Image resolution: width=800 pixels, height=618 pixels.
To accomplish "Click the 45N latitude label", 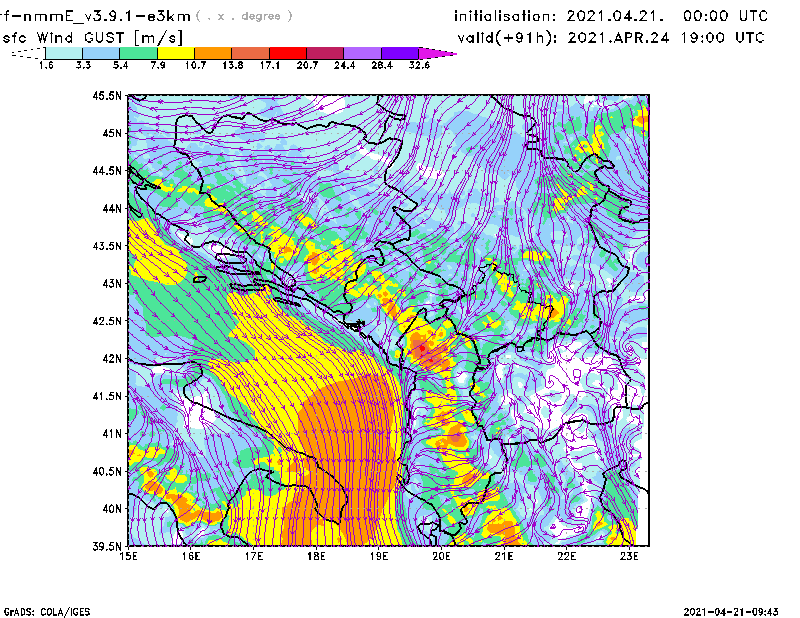I will coord(112,133).
